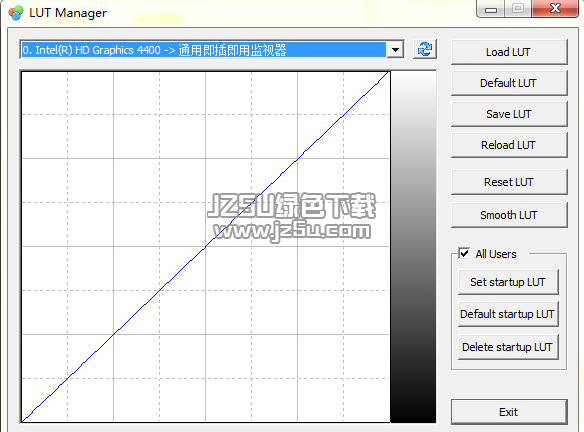Click the Default startup LUT button
Viewport: 584px width, 432px height.
point(508,314)
